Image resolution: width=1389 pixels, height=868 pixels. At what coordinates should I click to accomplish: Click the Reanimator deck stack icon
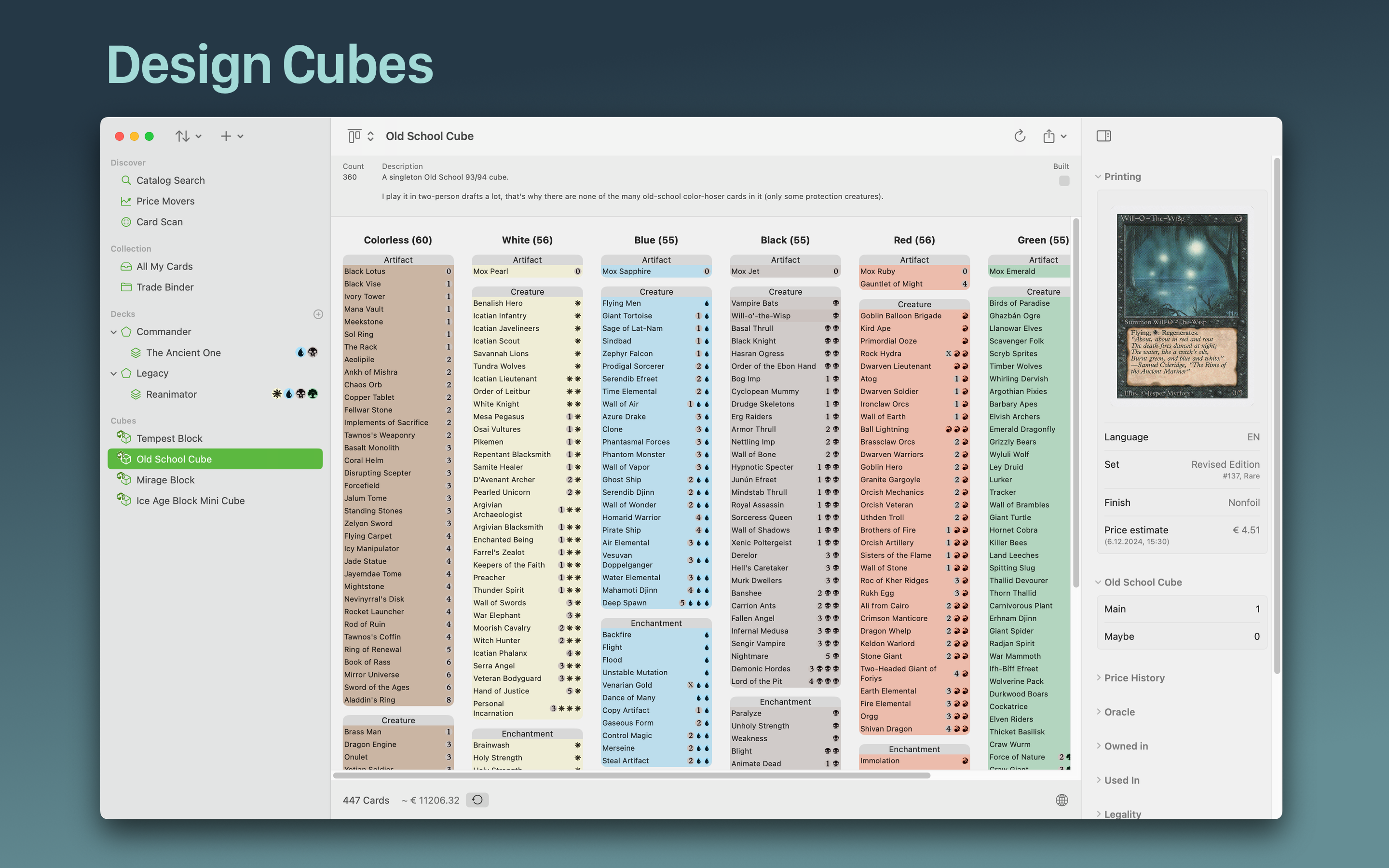pyautogui.click(x=136, y=394)
